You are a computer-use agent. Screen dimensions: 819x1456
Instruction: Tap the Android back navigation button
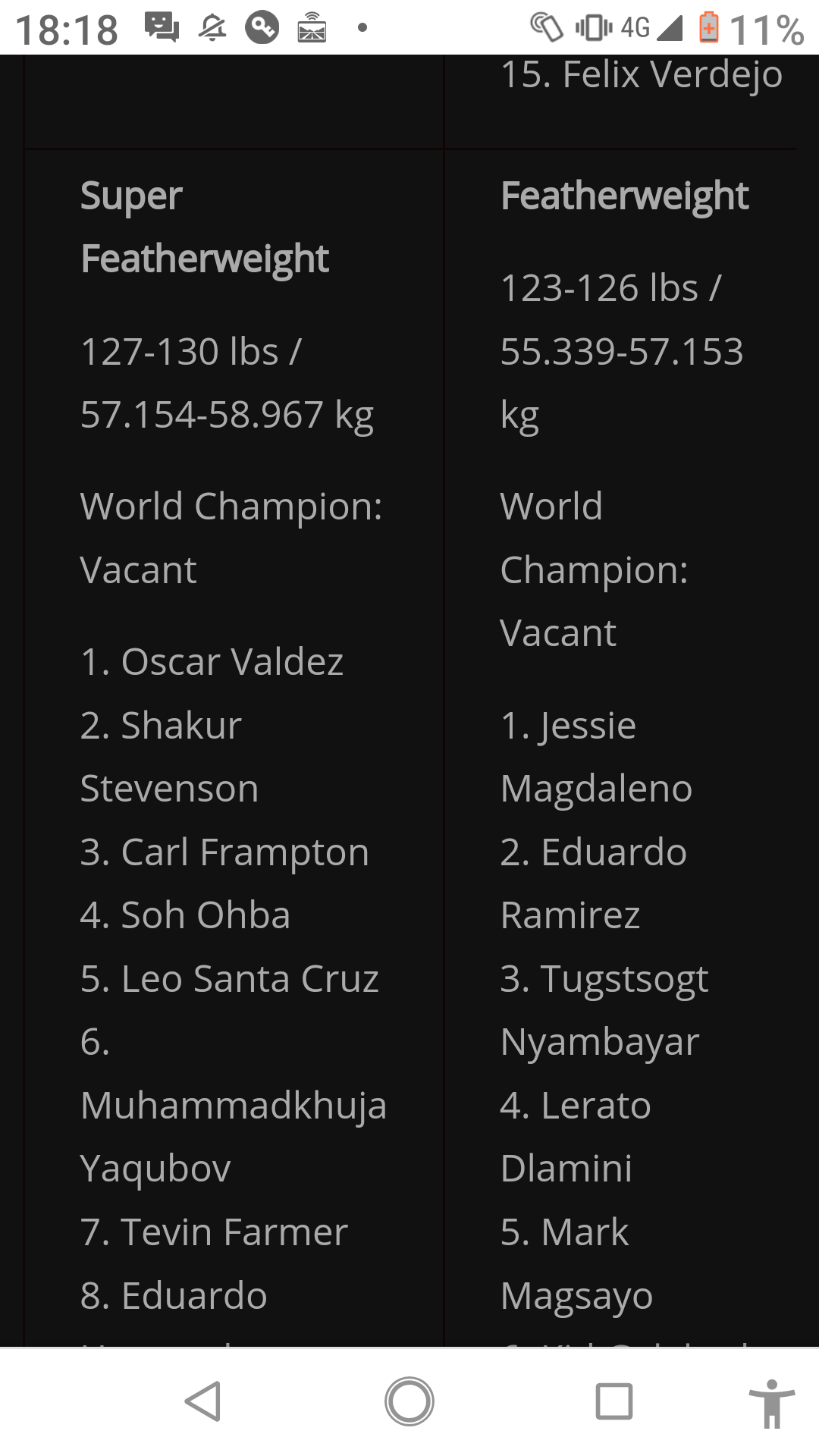click(x=203, y=1401)
